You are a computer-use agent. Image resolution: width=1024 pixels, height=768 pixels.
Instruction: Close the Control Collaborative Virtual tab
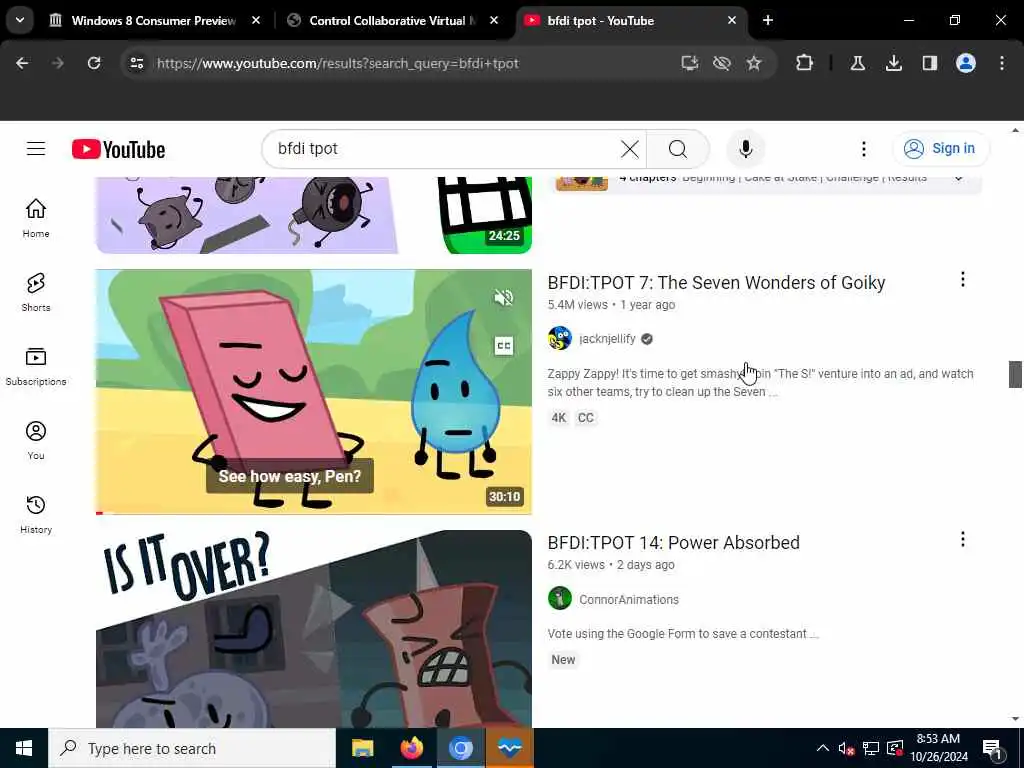click(494, 21)
